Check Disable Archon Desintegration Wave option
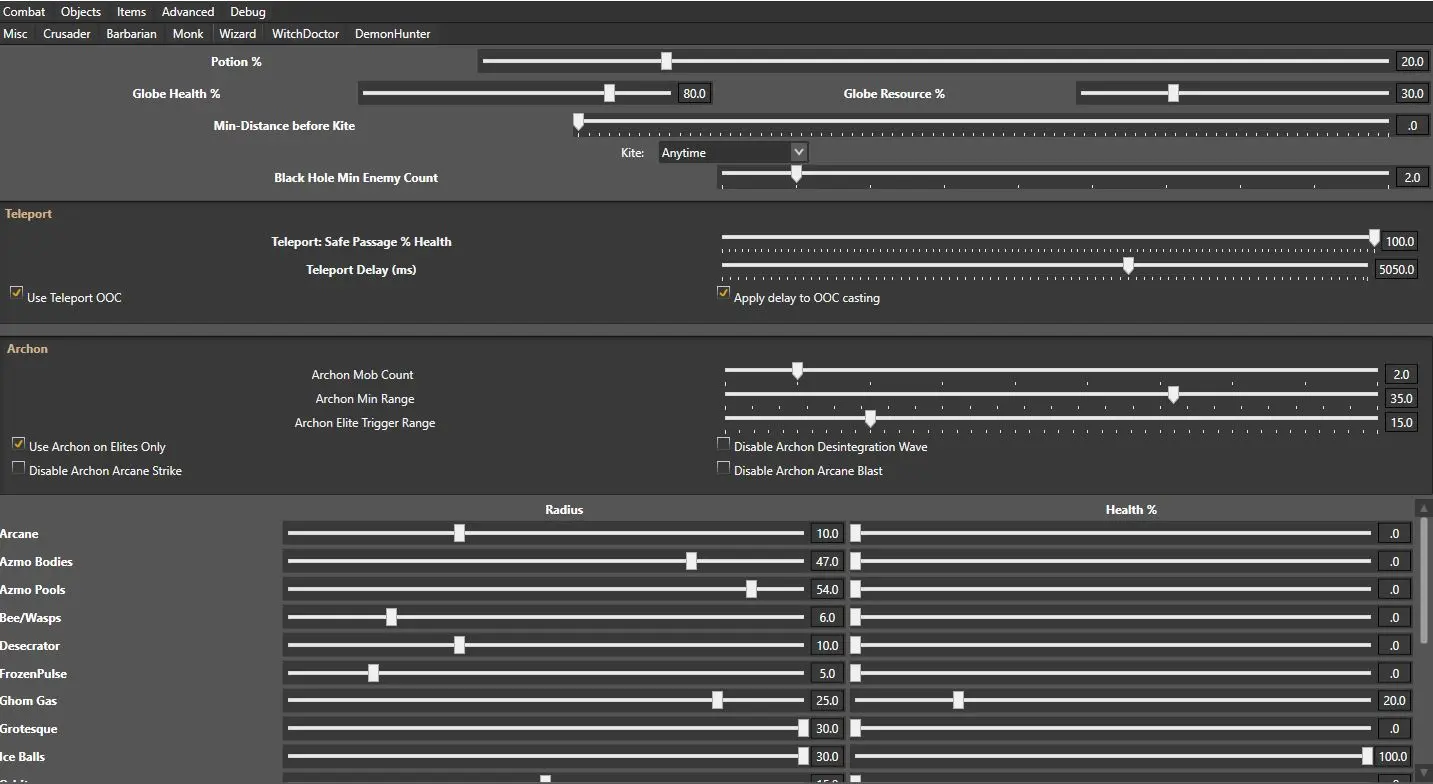Image resolution: width=1433 pixels, height=784 pixels. coord(723,444)
